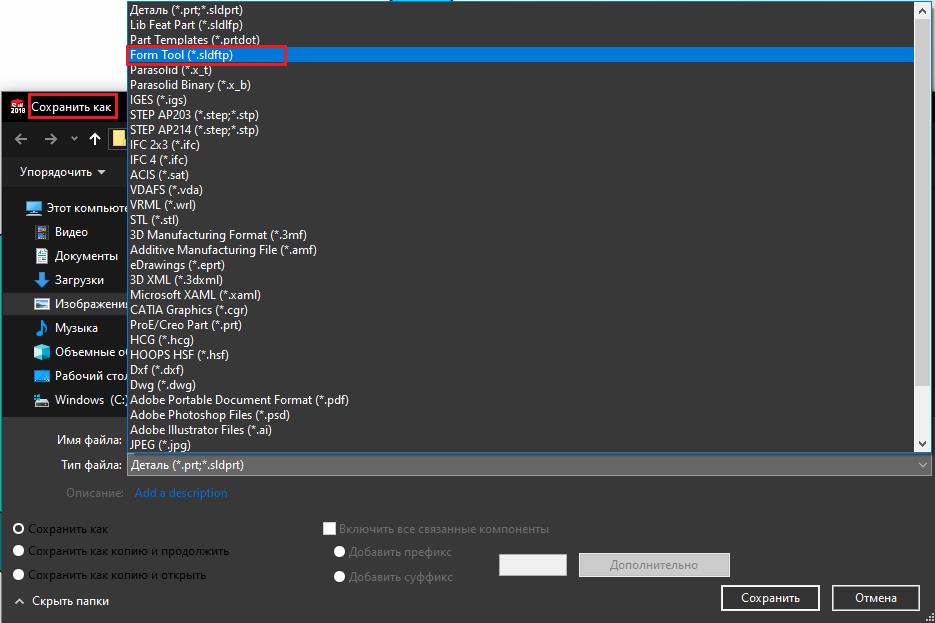Select Additive Manufacturing File (*.amf)
Viewport: 935px width, 623px height.
(x=521, y=250)
